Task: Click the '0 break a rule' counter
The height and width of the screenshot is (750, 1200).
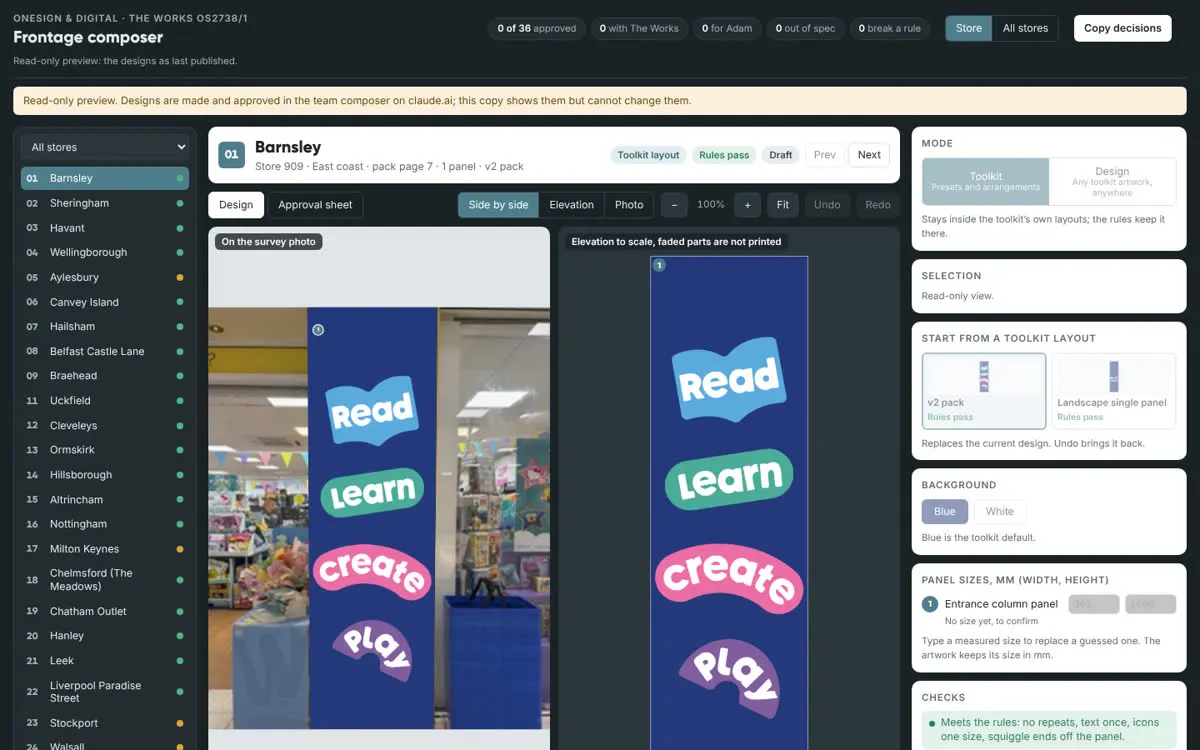Action: pos(890,28)
